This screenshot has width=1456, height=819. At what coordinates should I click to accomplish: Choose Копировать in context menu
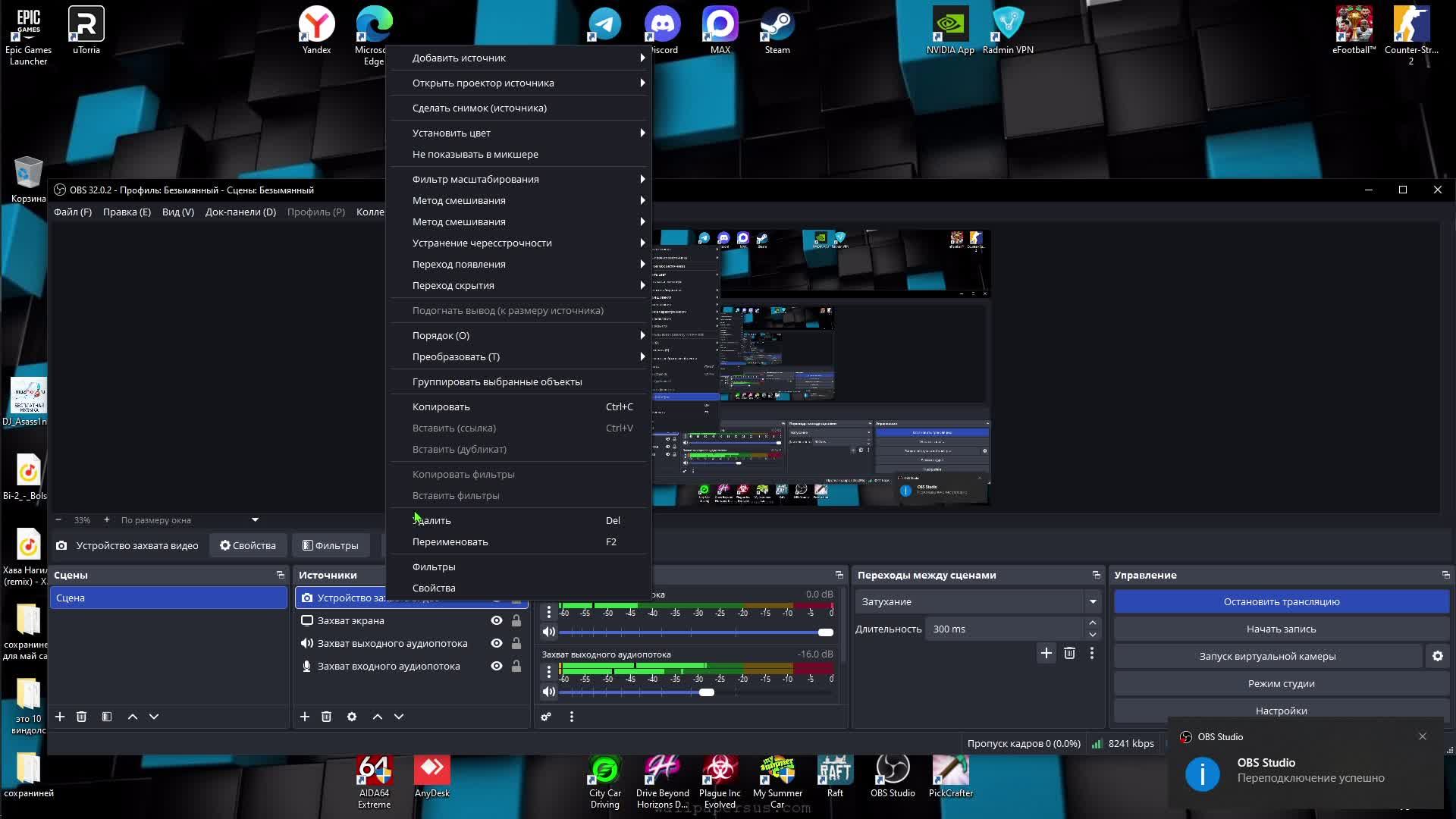(520, 406)
